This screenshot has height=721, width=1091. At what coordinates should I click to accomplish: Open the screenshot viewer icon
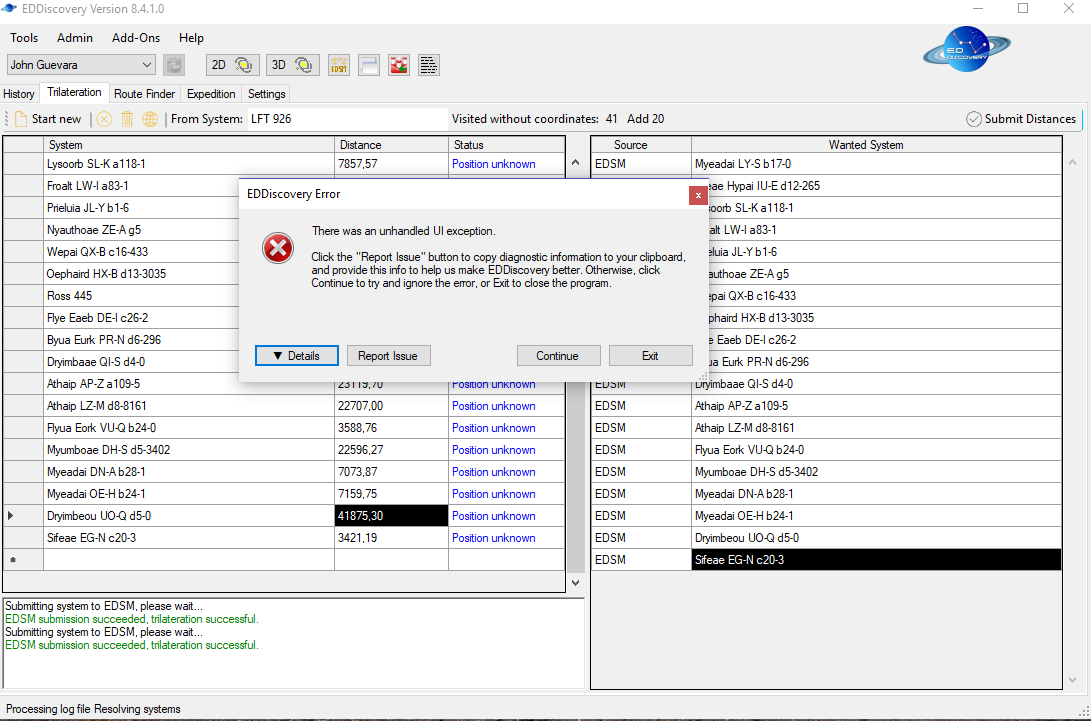[398, 64]
